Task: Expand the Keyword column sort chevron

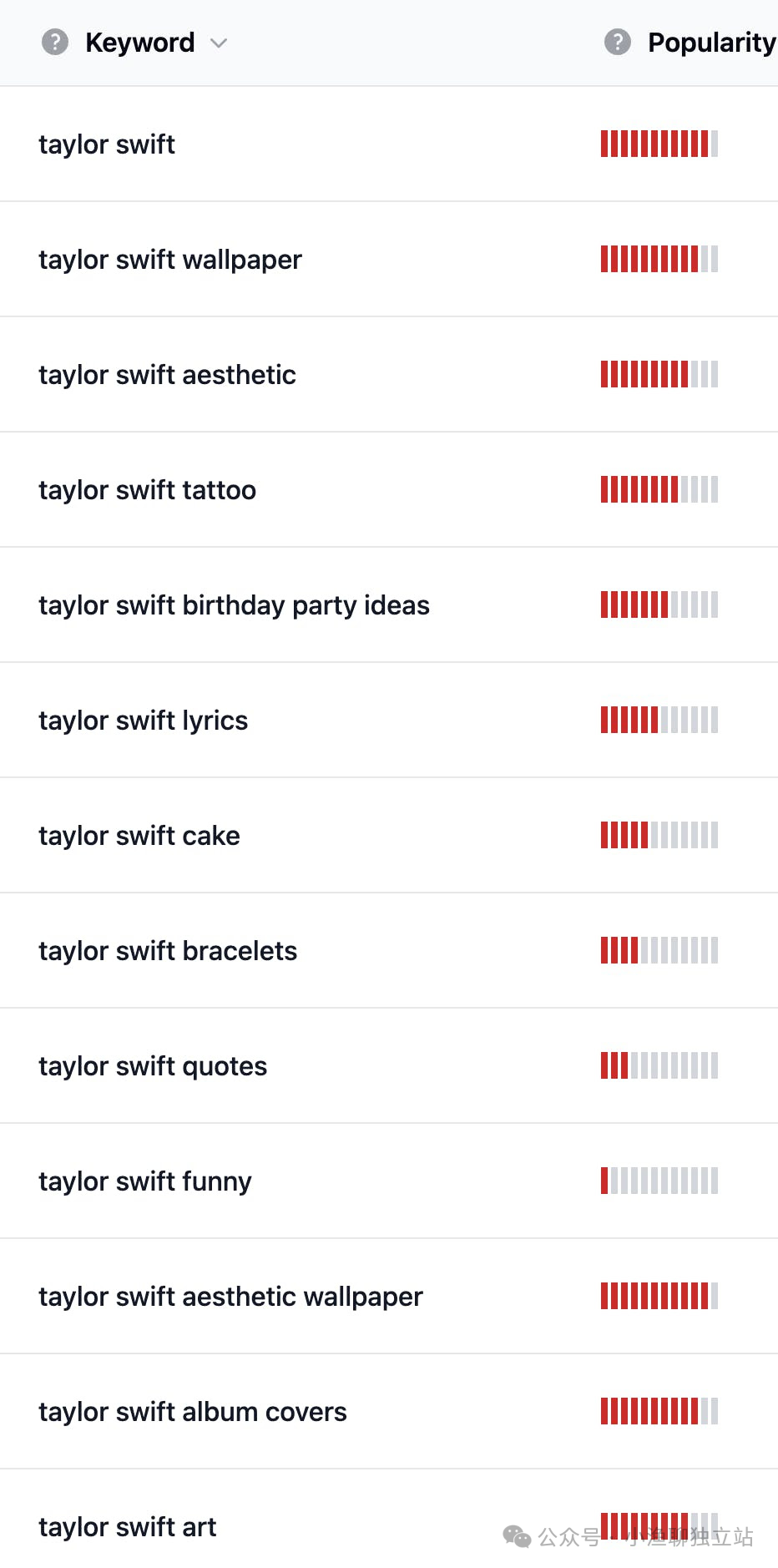Action: click(219, 43)
